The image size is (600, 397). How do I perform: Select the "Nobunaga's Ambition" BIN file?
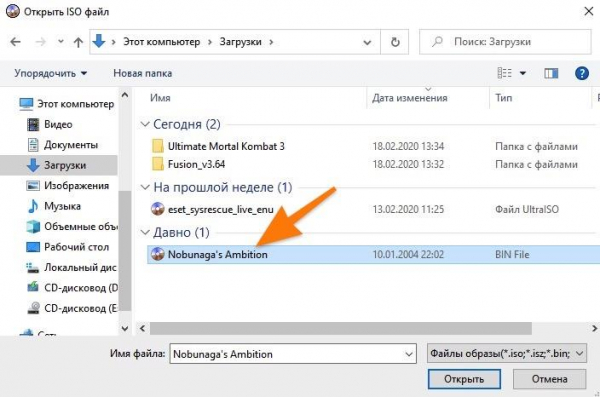(373, 254)
